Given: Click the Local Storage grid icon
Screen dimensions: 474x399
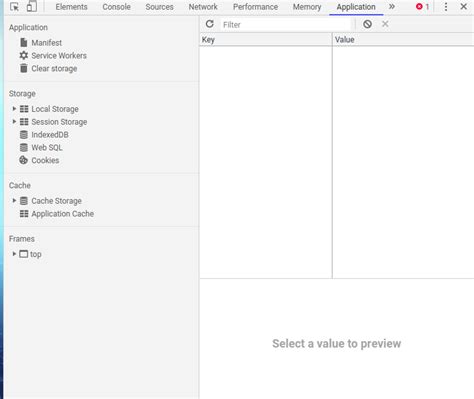Looking at the screenshot, I should [x=24, y=109].
